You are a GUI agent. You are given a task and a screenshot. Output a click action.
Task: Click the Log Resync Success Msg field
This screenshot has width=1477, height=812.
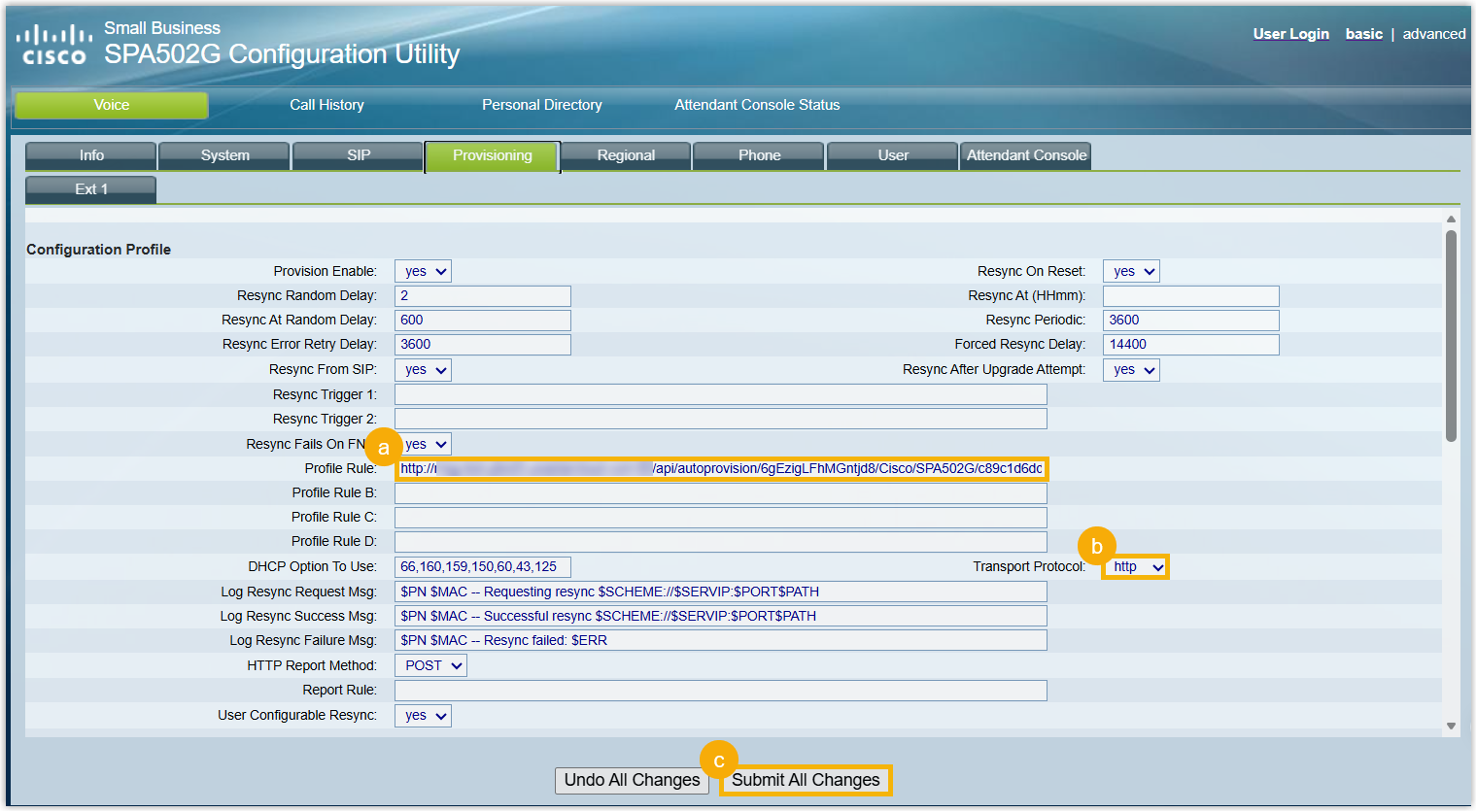pyautogui.click(x=721, y=616)
